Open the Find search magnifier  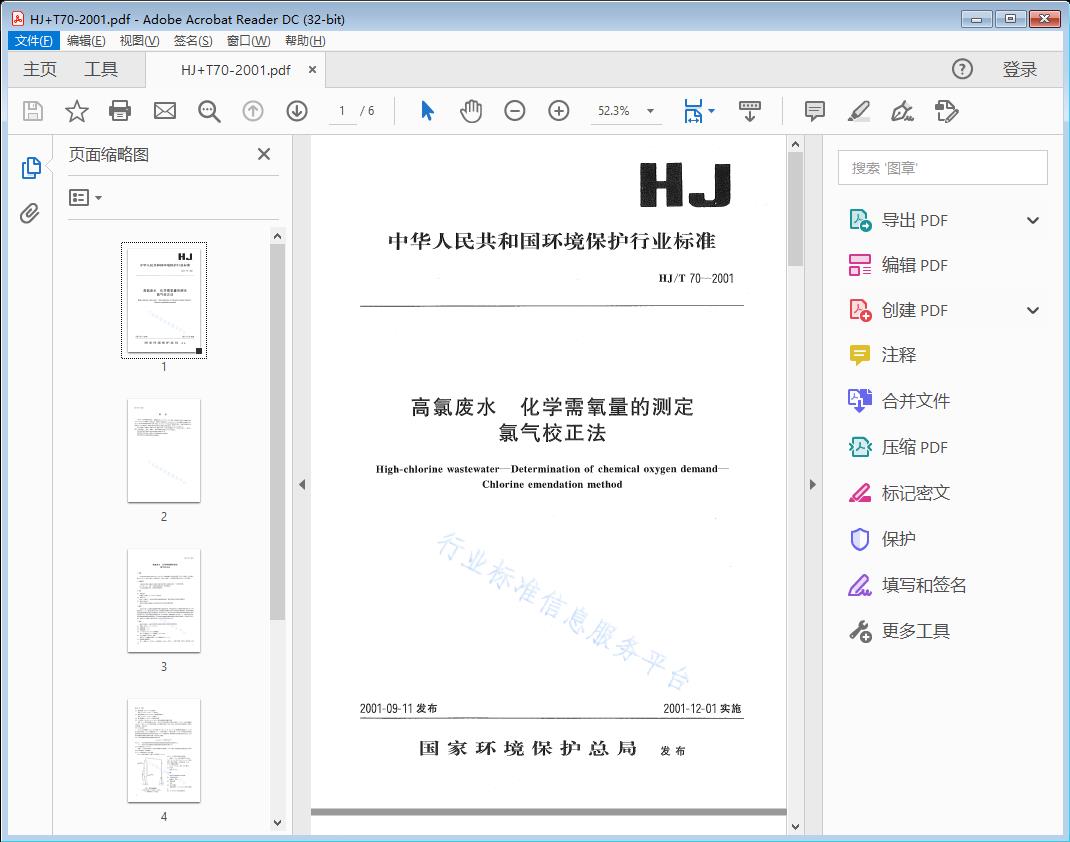[x=208, y=111]
